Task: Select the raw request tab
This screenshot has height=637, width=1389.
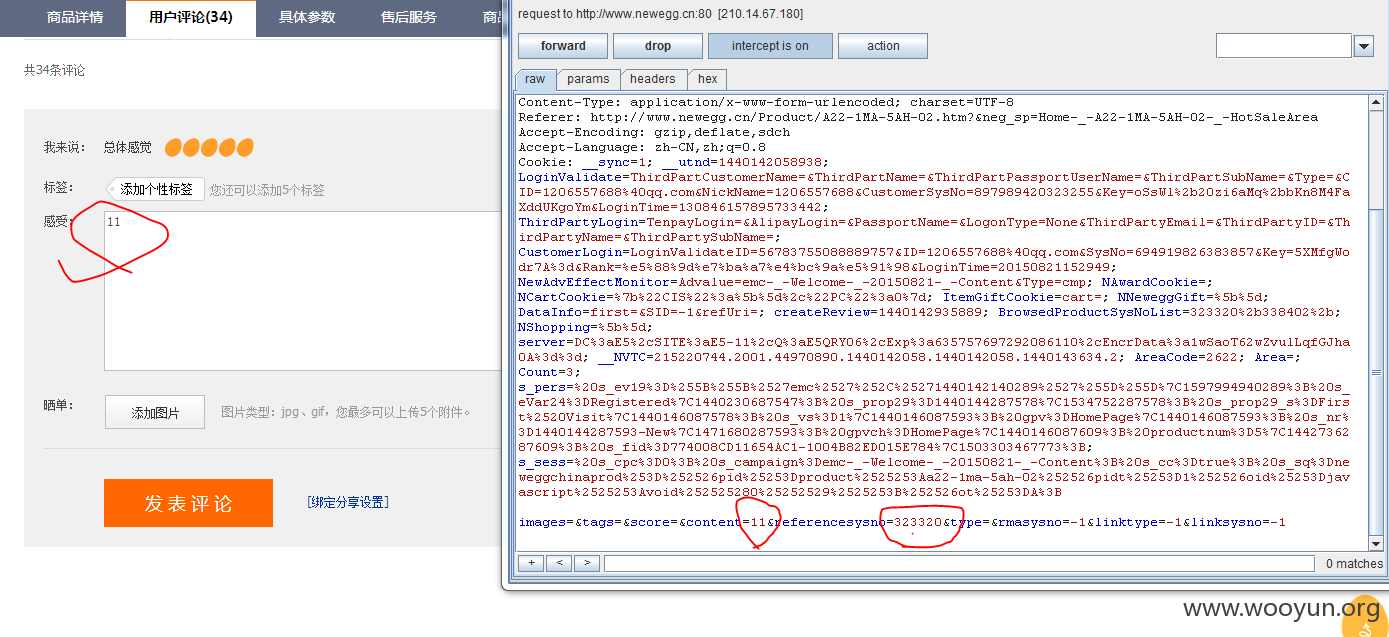Action: pos(536,79)
